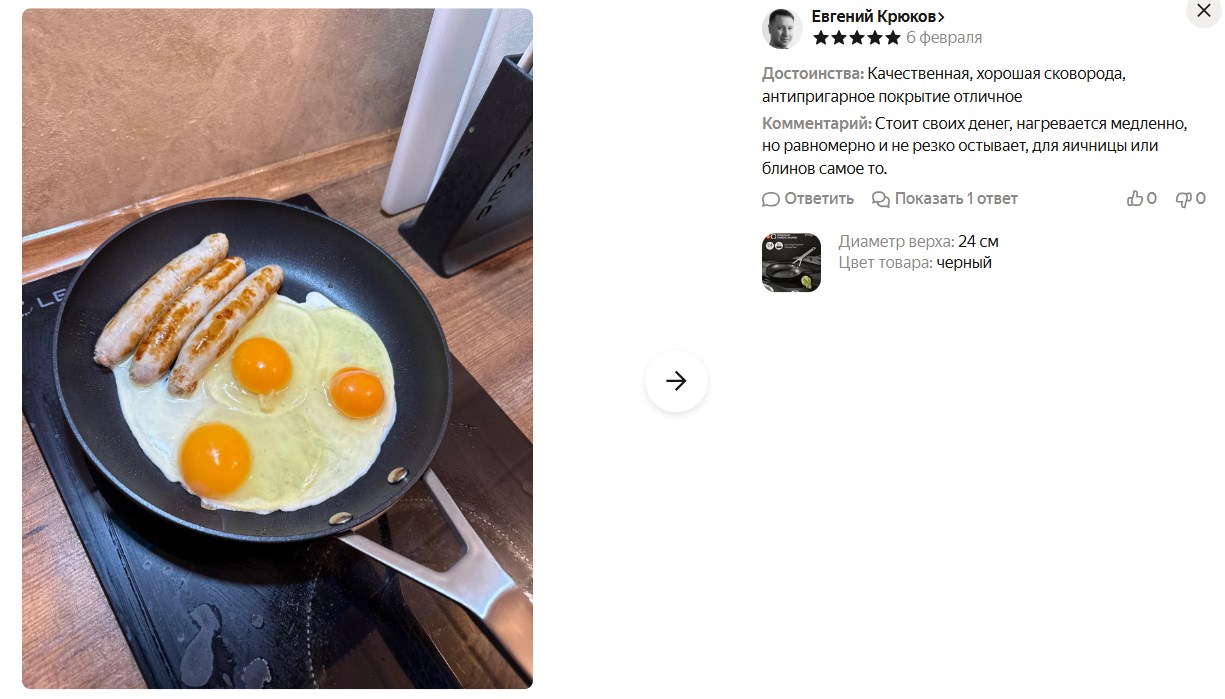This screenshot has height=699, width=1225.
Task: Click the frying pan with eggs photo
Action: [277, 349]
